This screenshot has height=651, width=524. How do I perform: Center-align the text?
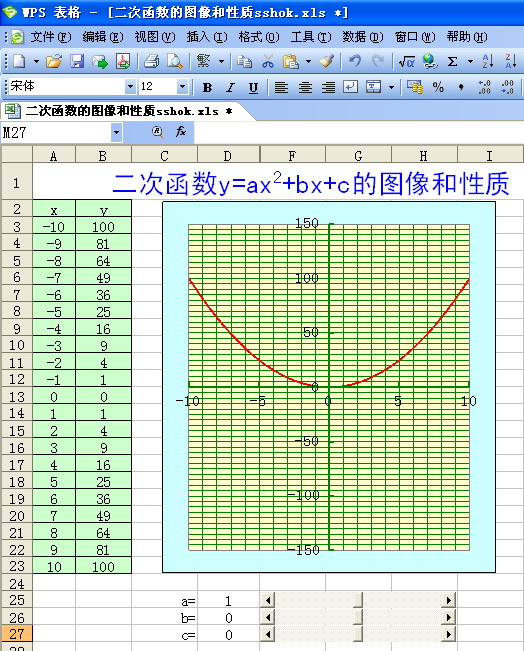coord(305,87)
